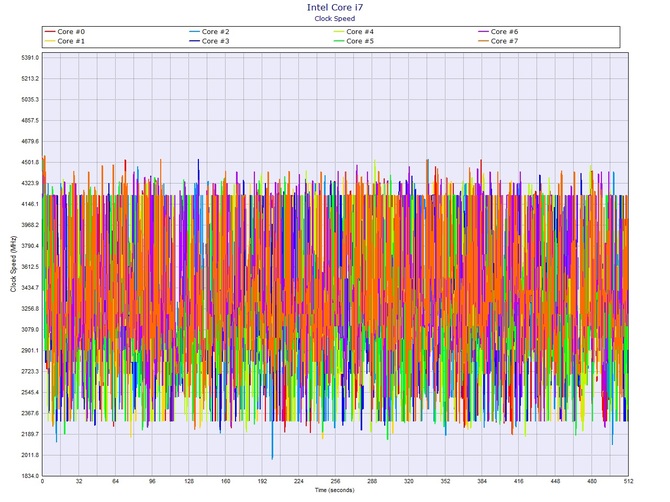Select the Core #7 legend entry
The height and width of the screenshot is (502, 670).
click(498, 41)
